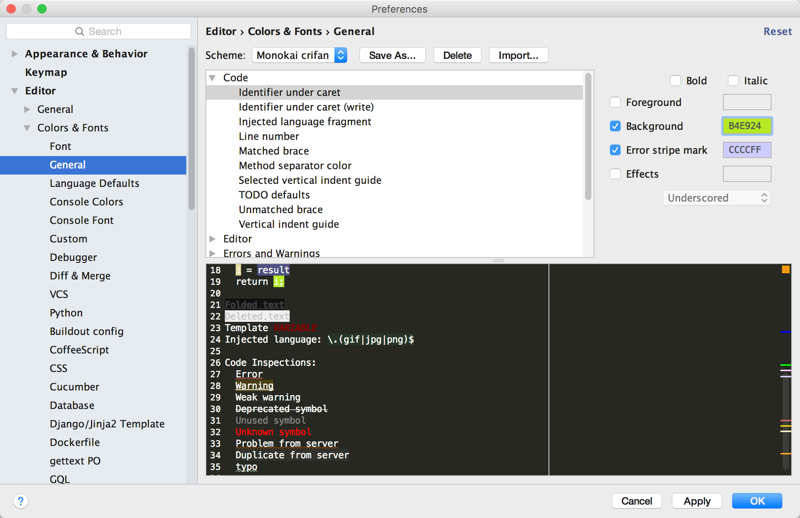Click the Apply button

[x=697, y=501]
